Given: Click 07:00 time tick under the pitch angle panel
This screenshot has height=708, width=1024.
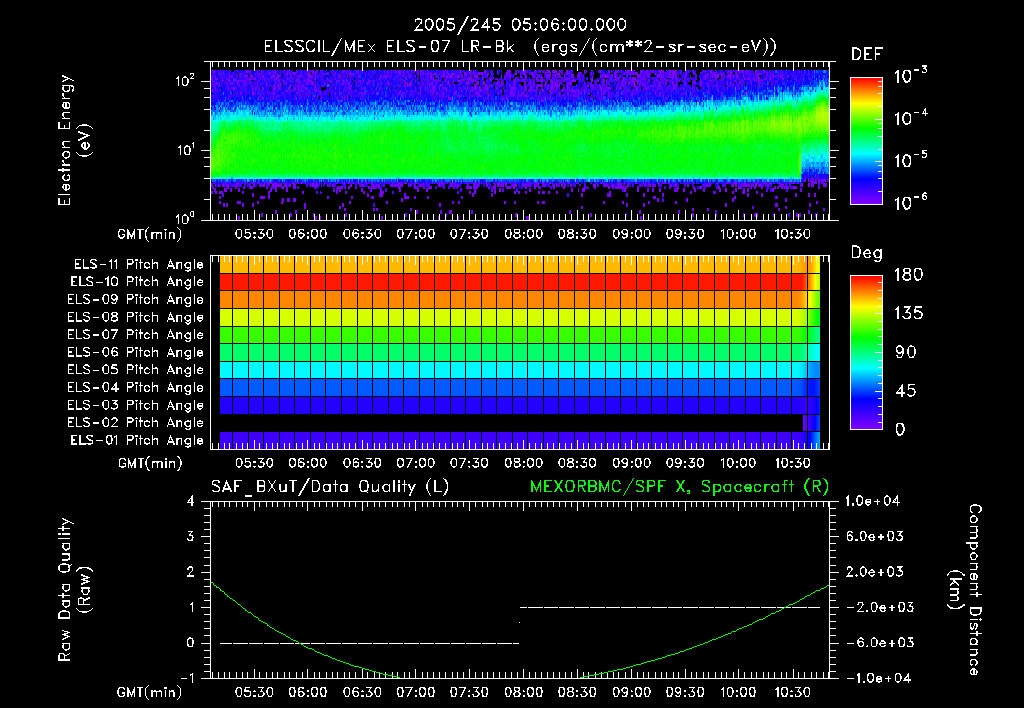Looking at the screenshot, I should pos(415,463).
